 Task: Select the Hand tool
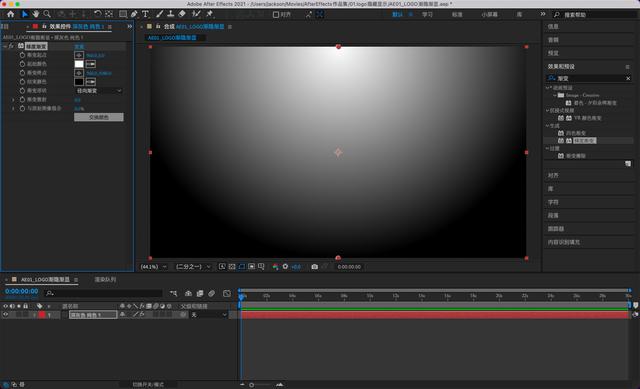point(36,14)
